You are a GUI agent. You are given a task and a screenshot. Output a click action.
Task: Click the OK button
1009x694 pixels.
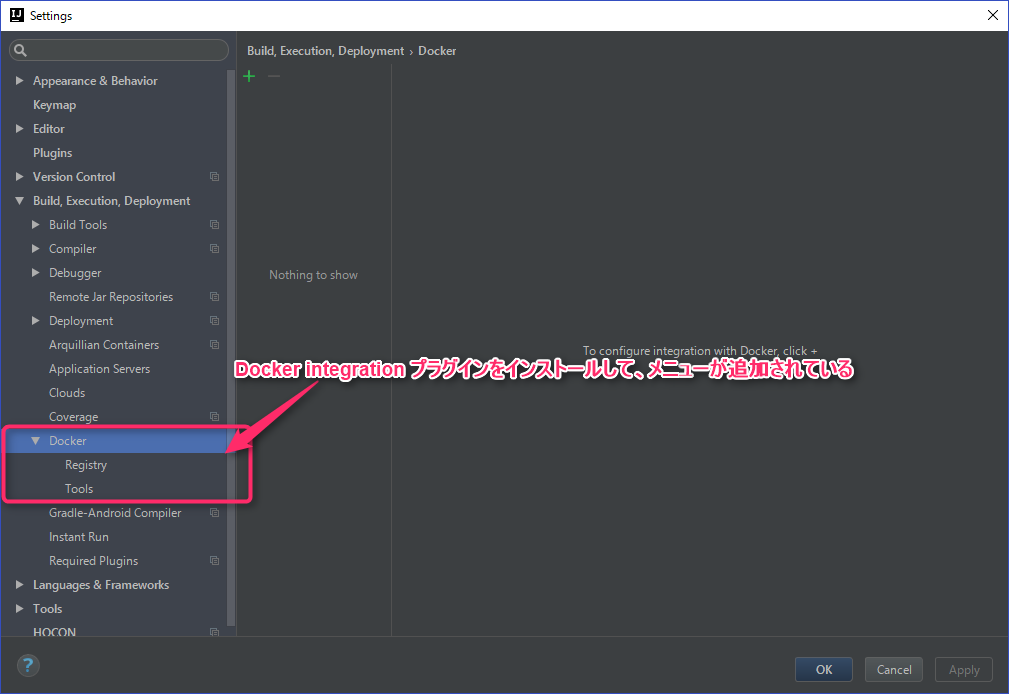point(824,670)
